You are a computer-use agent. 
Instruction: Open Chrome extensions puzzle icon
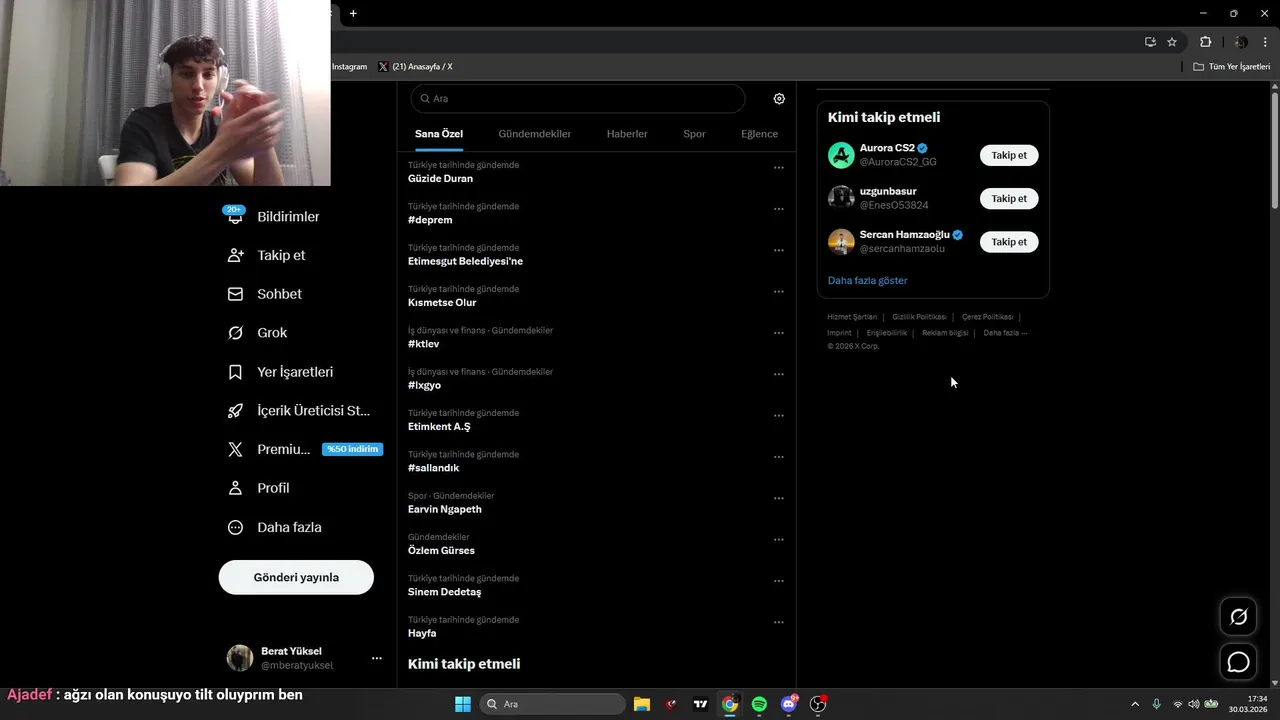click(1205, 42)
